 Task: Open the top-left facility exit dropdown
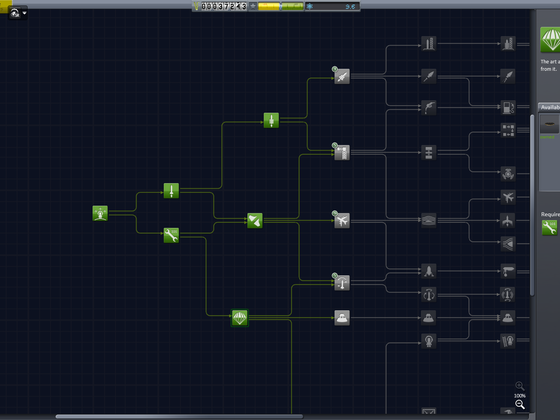pyautogui.click(x=18, y=13)
